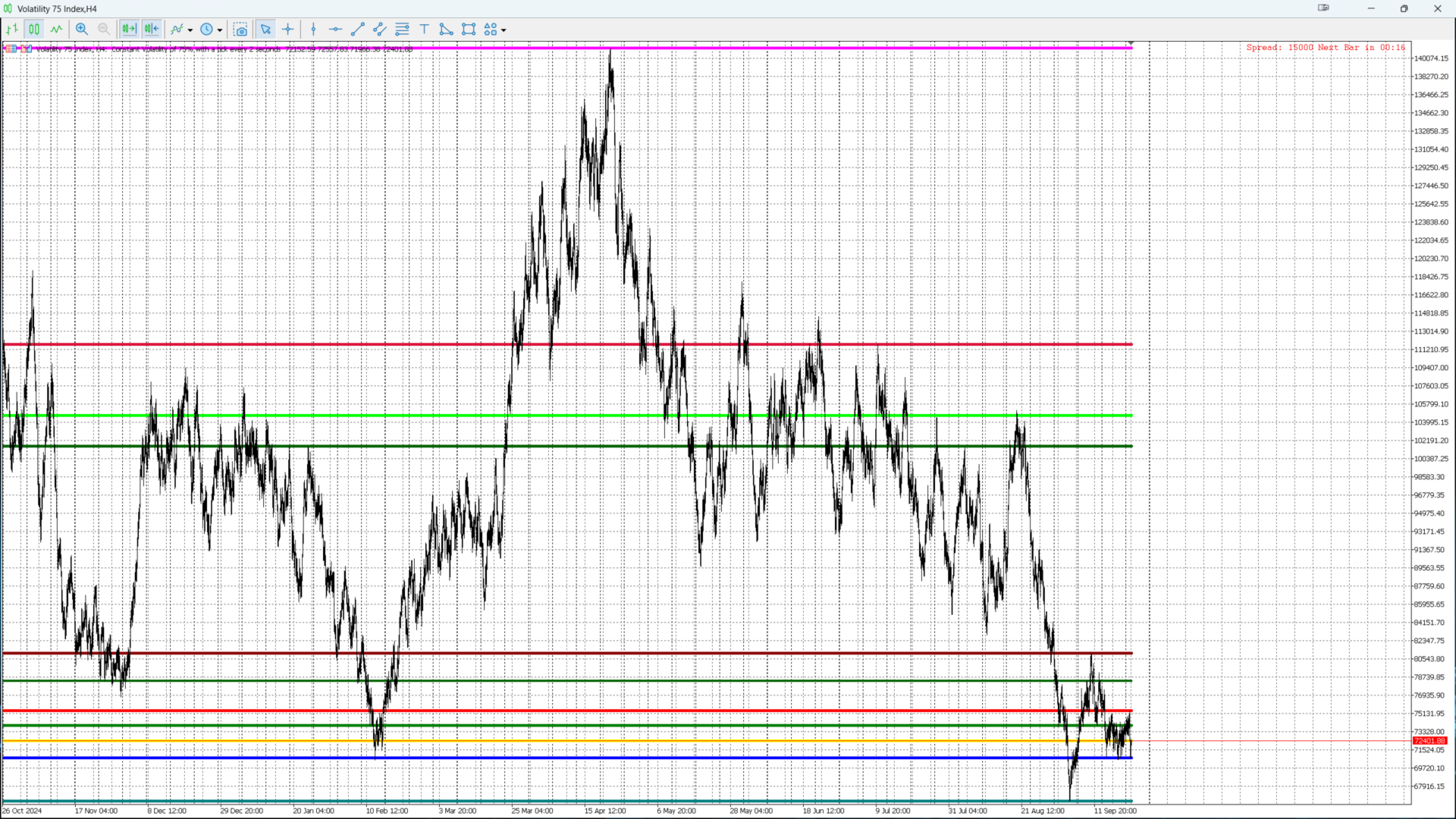
Task: Switch chart to bar chart mode
Action: point(12,29)
